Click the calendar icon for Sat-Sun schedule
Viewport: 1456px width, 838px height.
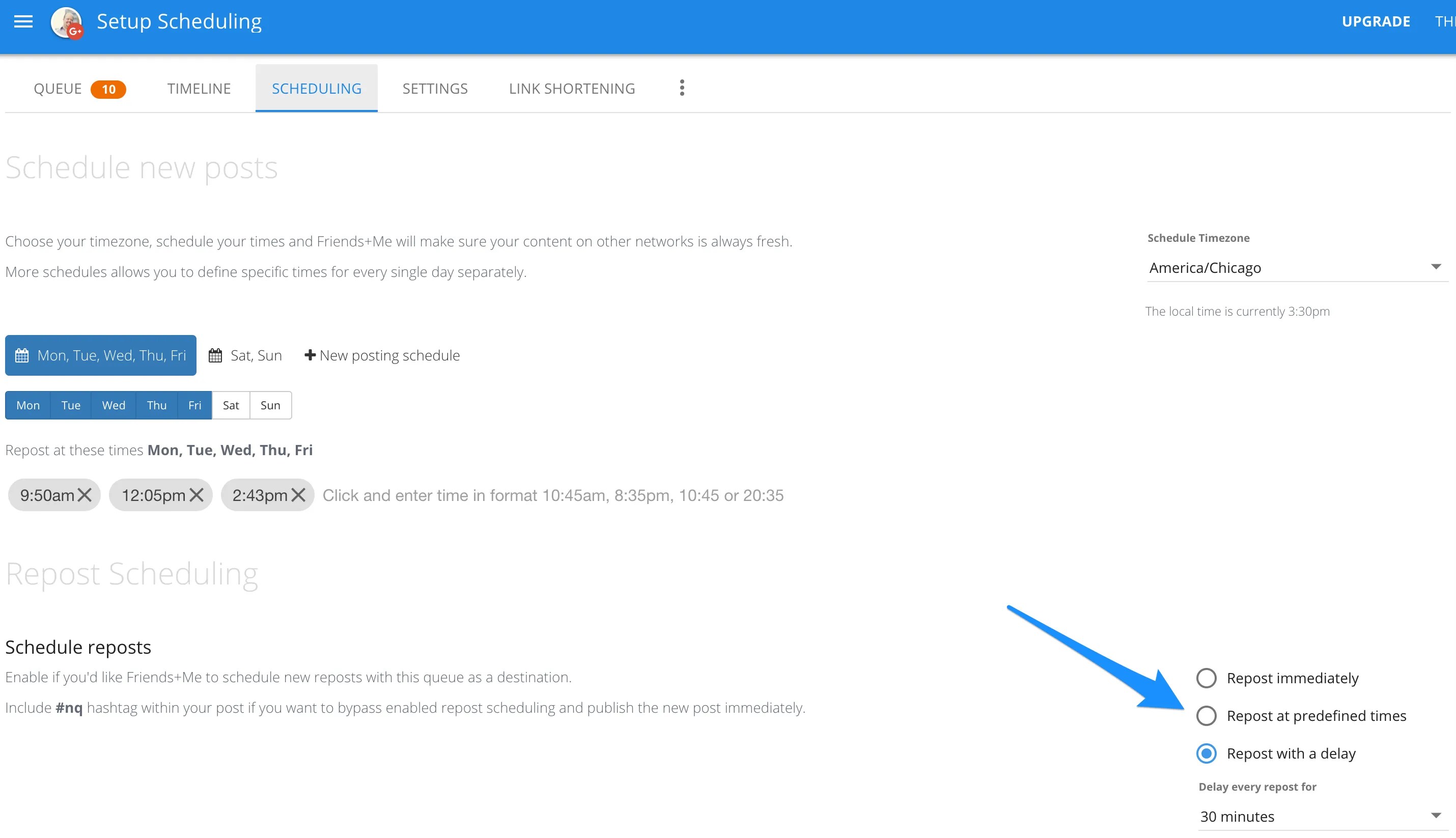215,355
